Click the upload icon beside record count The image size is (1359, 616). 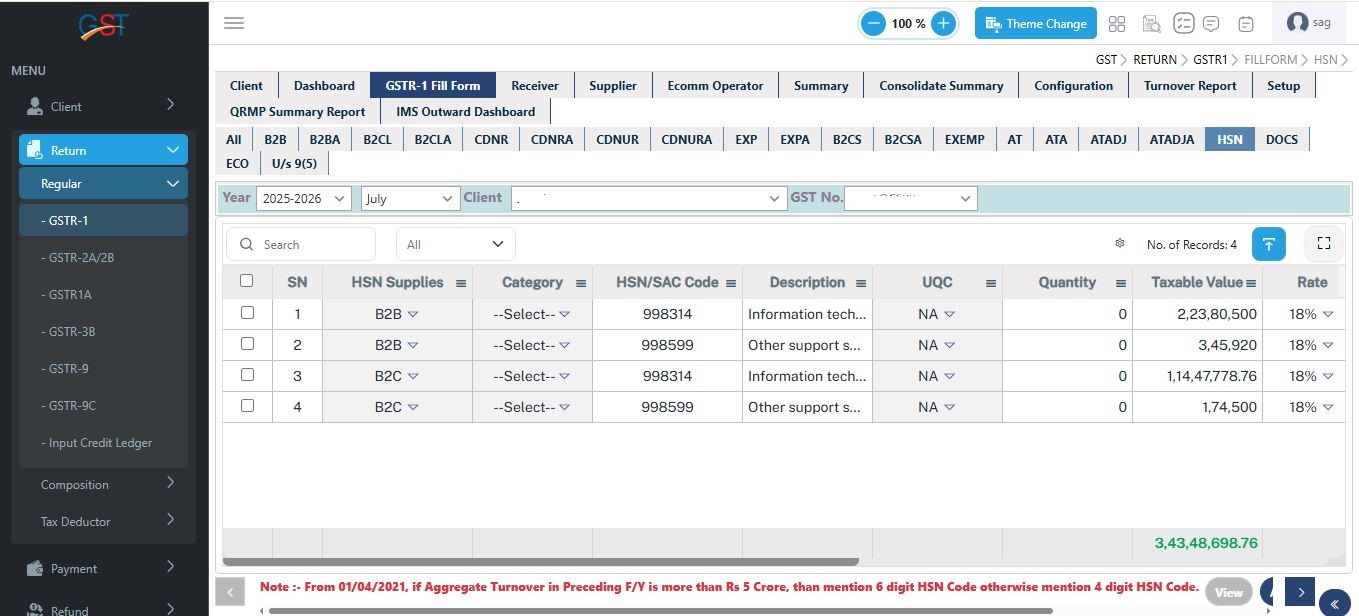1268,244
